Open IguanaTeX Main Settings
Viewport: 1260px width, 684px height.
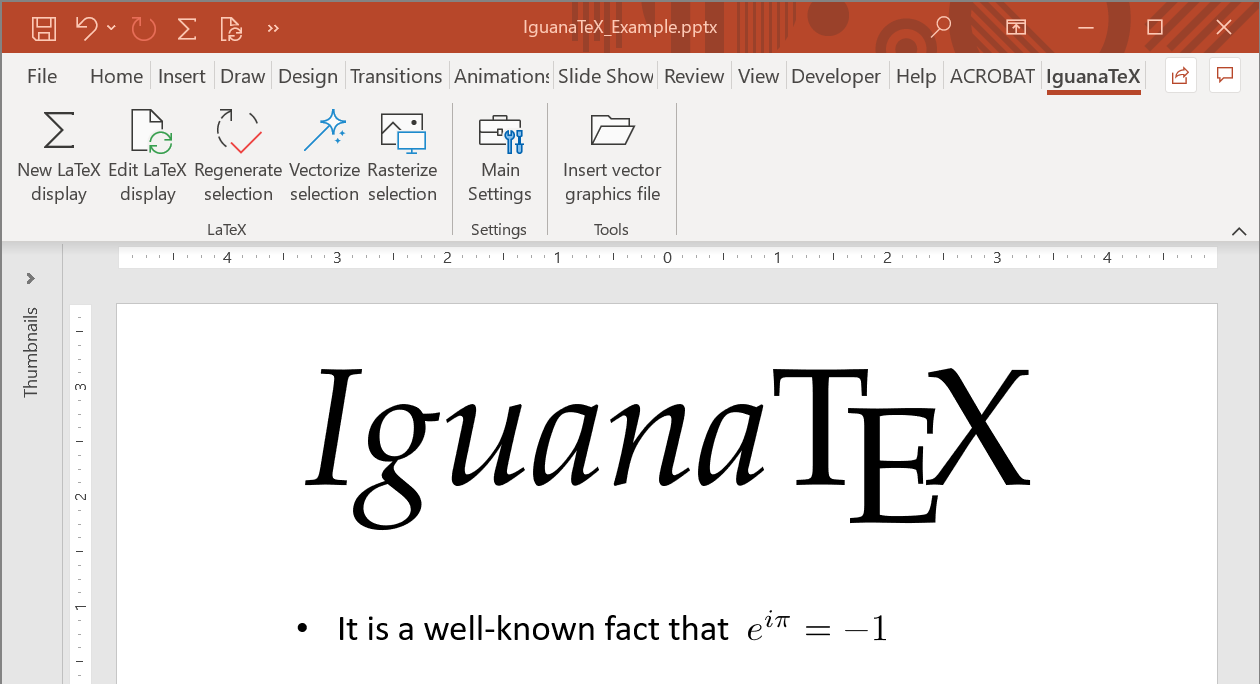pos(500,157)
